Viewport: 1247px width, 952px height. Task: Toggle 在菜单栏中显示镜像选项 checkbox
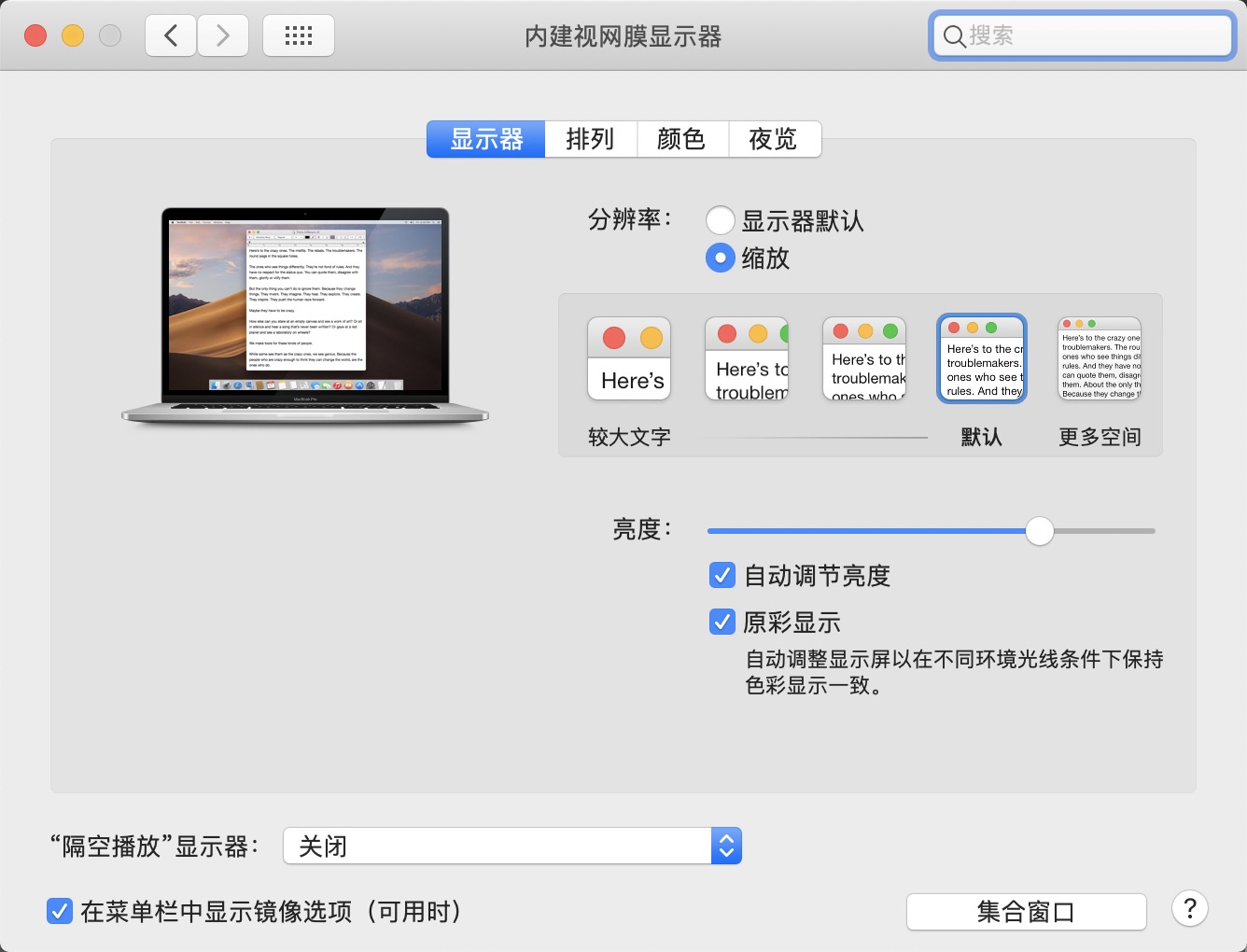60,912
